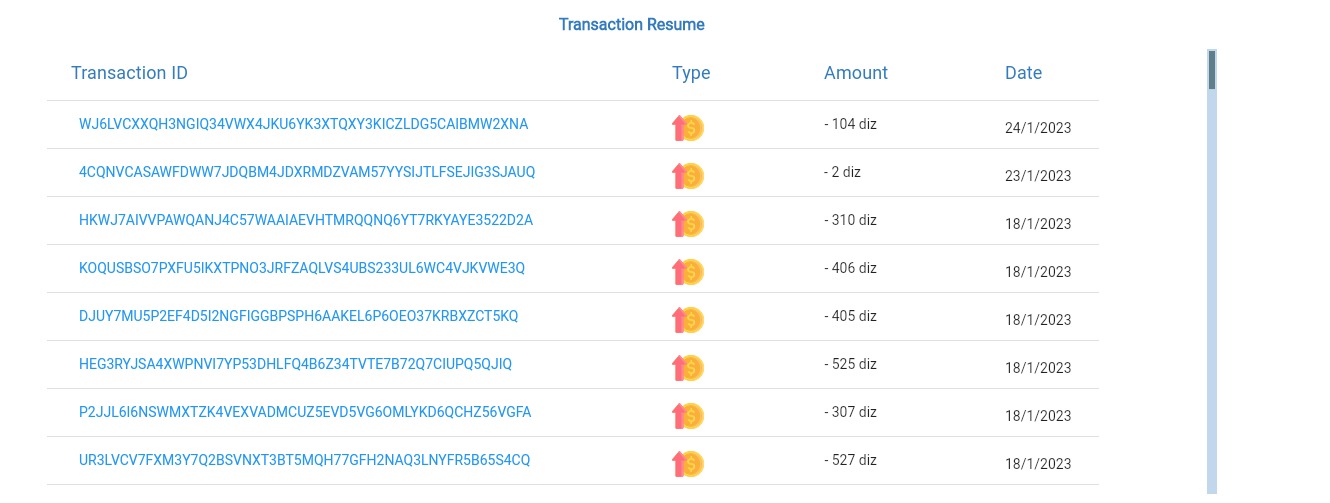Viewport: 1330px width, 503px height.
Task: Click outgoing coin icon for -310 diz row
Action: (x=687, y=224)
